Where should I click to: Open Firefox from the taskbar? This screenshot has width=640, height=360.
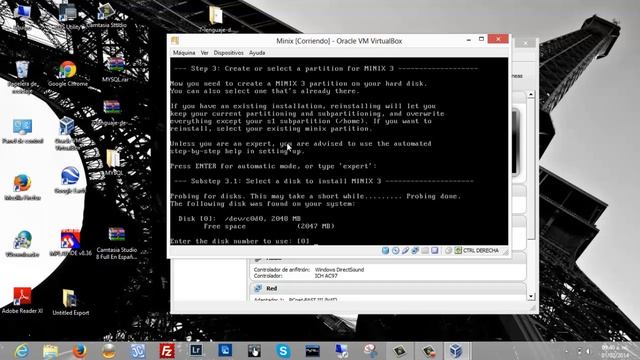79,351
